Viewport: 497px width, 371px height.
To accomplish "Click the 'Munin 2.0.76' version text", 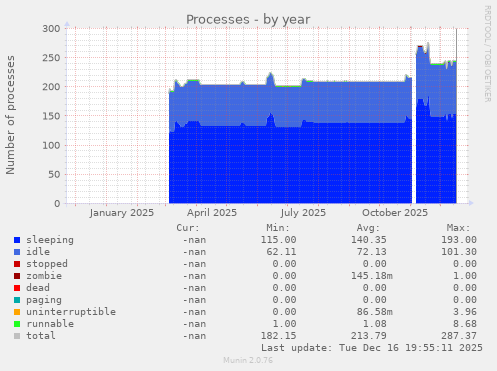I will [248, 360].
